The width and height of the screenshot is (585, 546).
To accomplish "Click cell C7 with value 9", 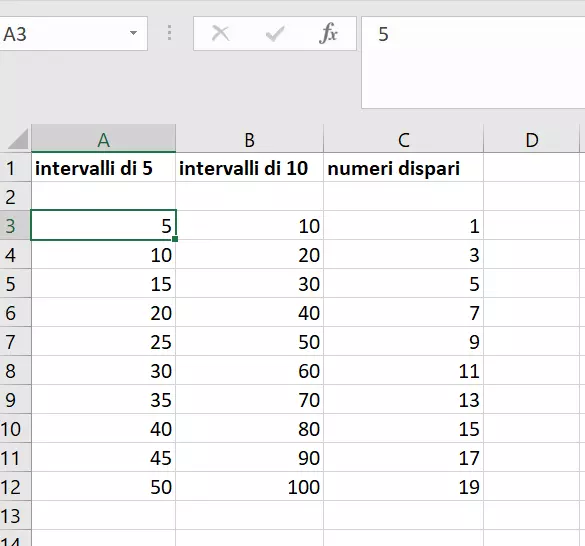I will [x=403, y=341].
